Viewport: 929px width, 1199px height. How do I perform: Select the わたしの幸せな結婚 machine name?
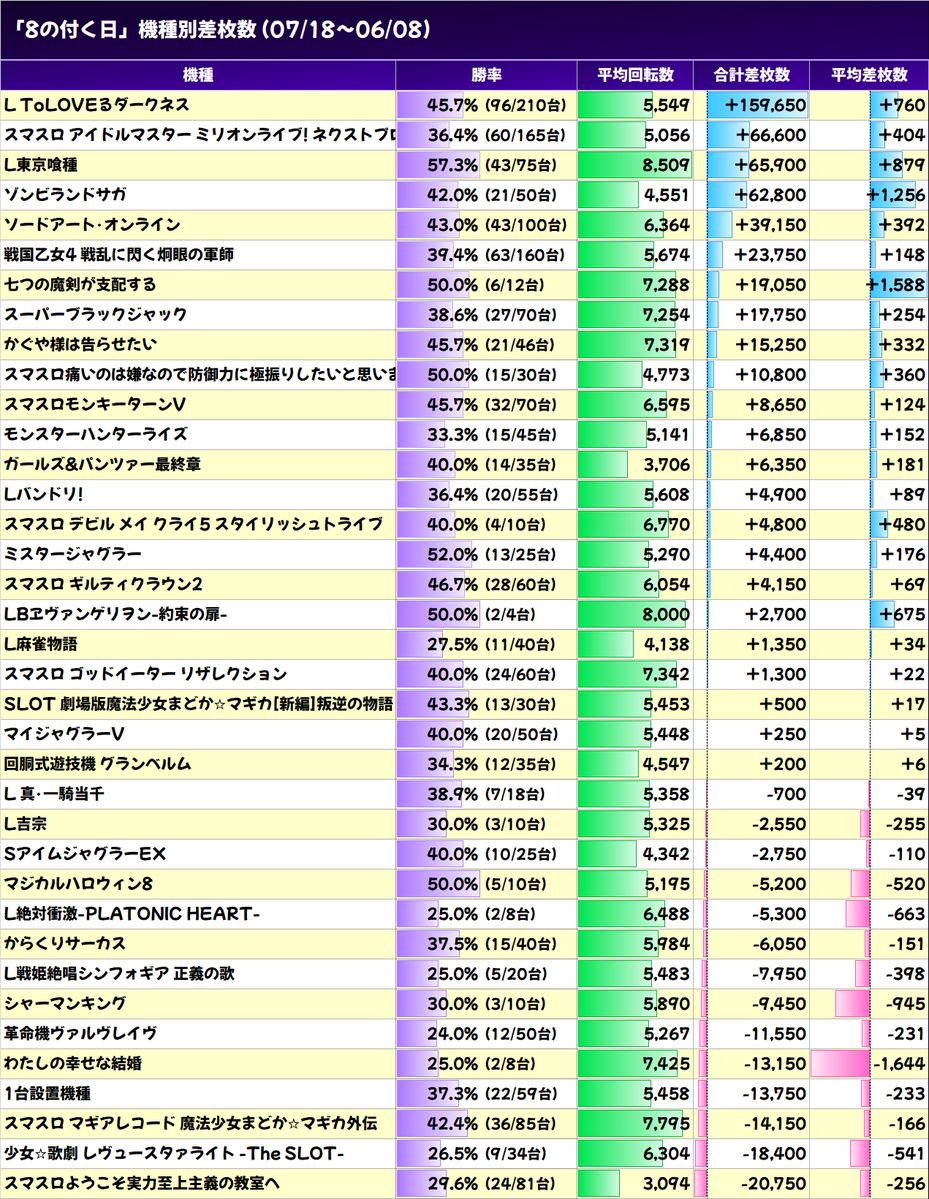coord(73,1064)
